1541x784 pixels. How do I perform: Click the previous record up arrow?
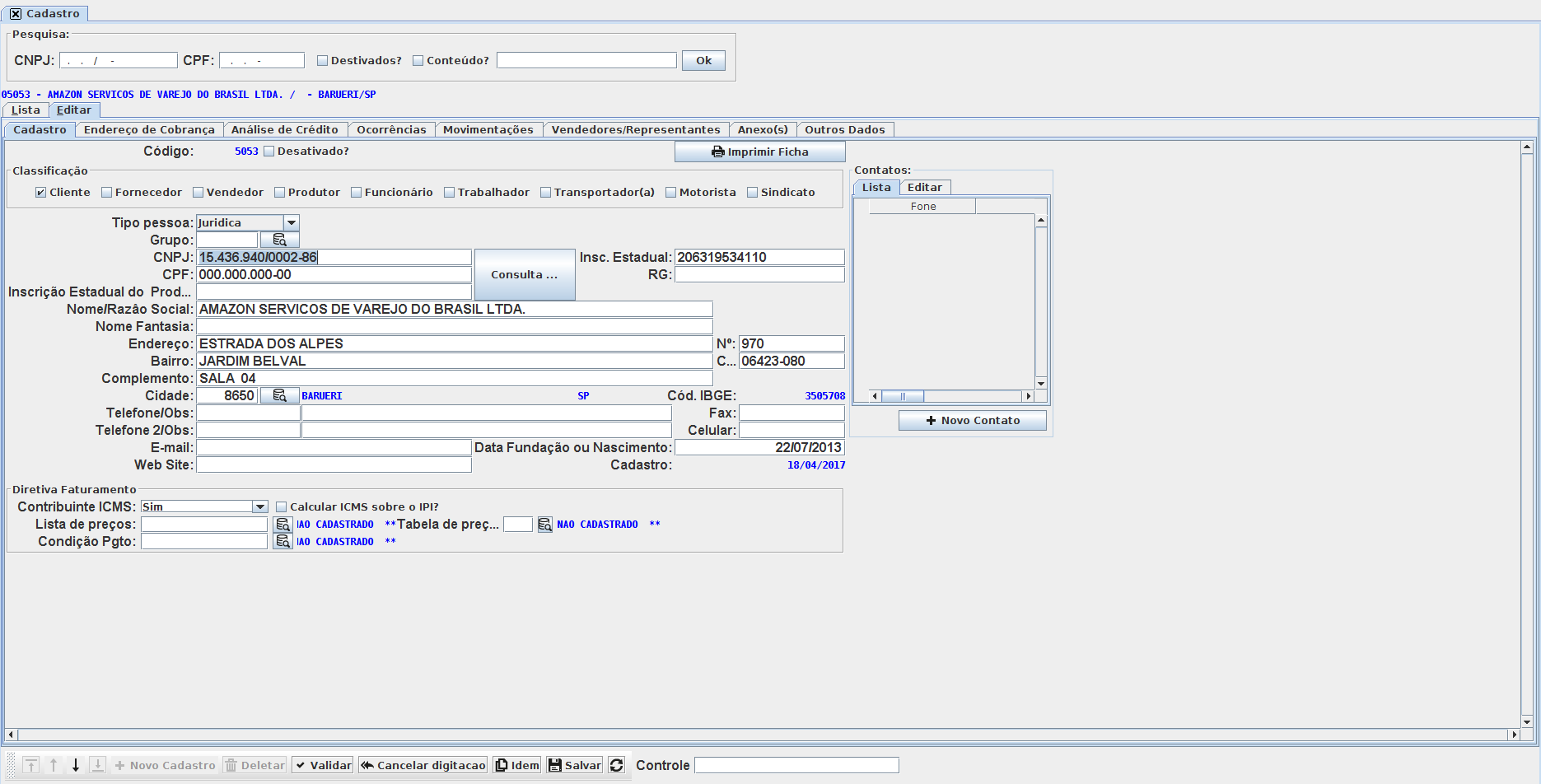coord(54,765)
